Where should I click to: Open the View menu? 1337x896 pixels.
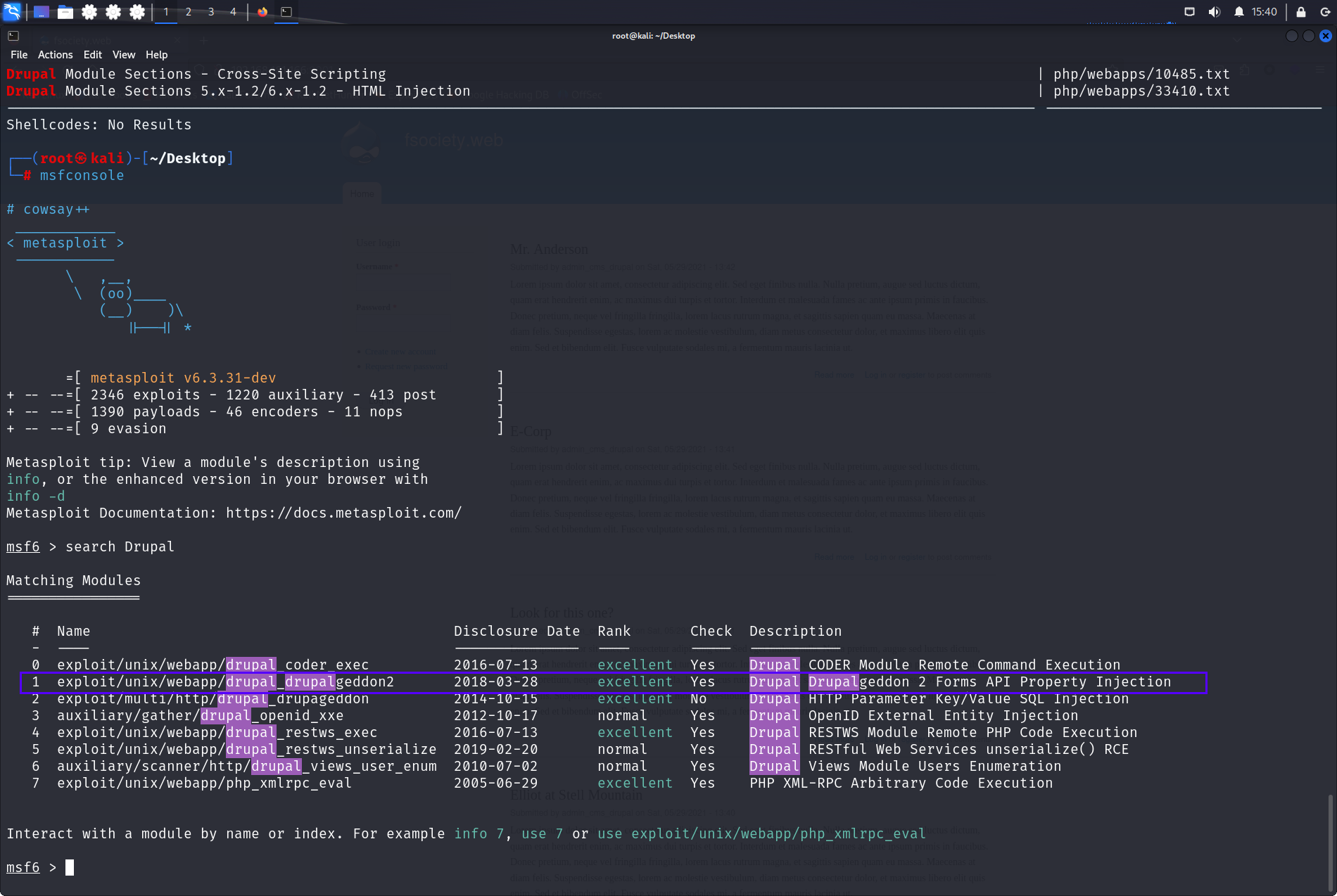(124, 55)
